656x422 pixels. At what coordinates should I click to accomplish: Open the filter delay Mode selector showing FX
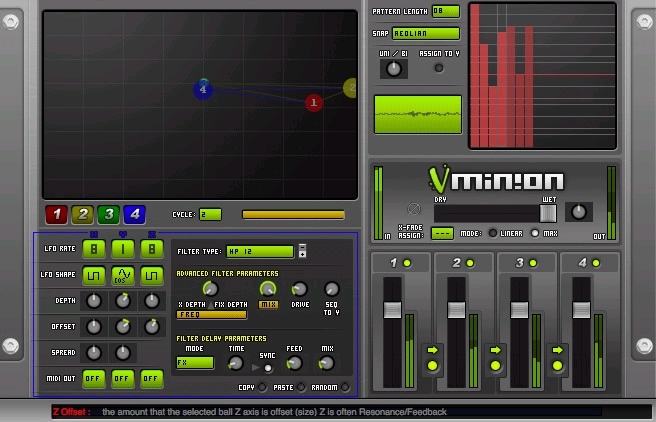click(195, 362)
